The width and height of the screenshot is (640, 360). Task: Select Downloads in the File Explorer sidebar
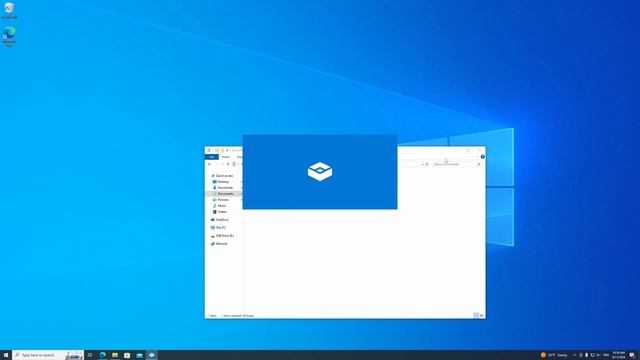[223, 188]
